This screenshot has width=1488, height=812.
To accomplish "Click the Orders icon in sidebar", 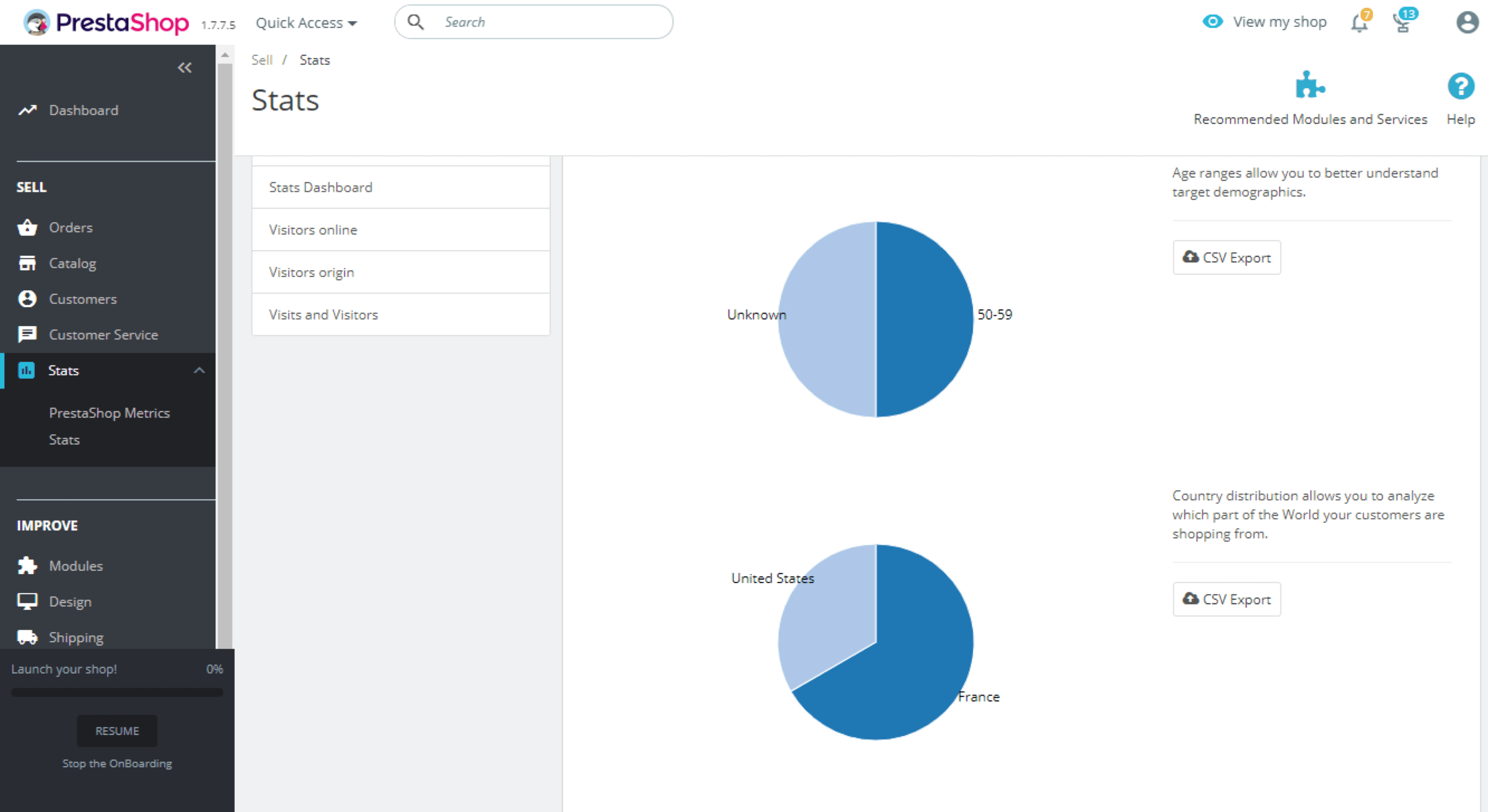I will (x=27, y=227).
